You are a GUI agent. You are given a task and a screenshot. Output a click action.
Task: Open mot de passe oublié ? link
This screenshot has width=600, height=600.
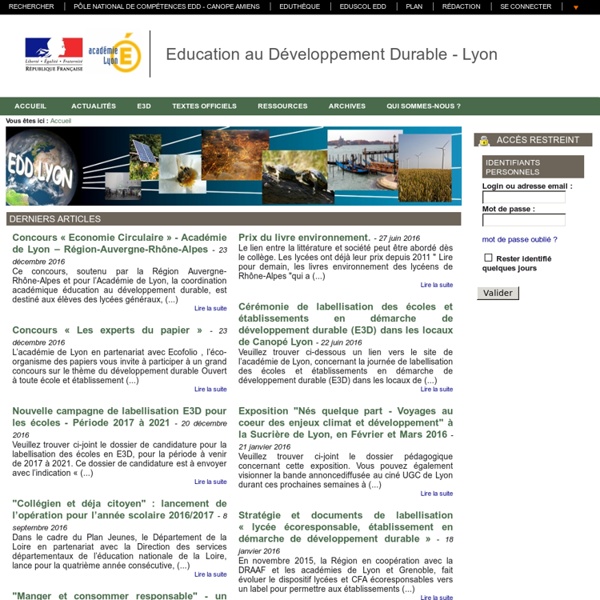(520, 240)
